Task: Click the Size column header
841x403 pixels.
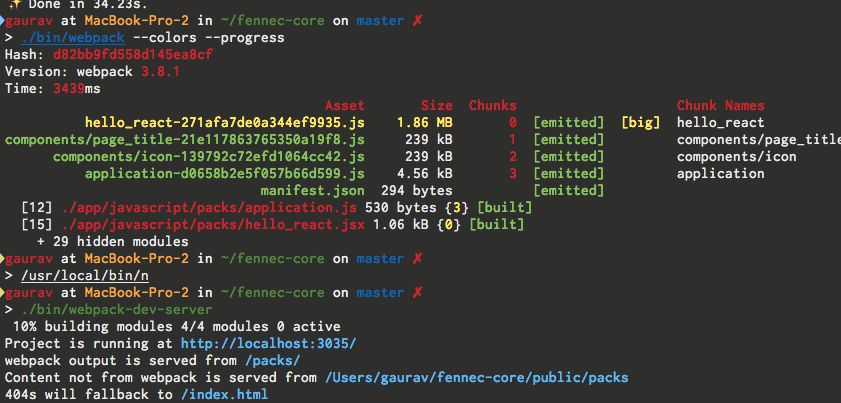Action: pos(437,106)
